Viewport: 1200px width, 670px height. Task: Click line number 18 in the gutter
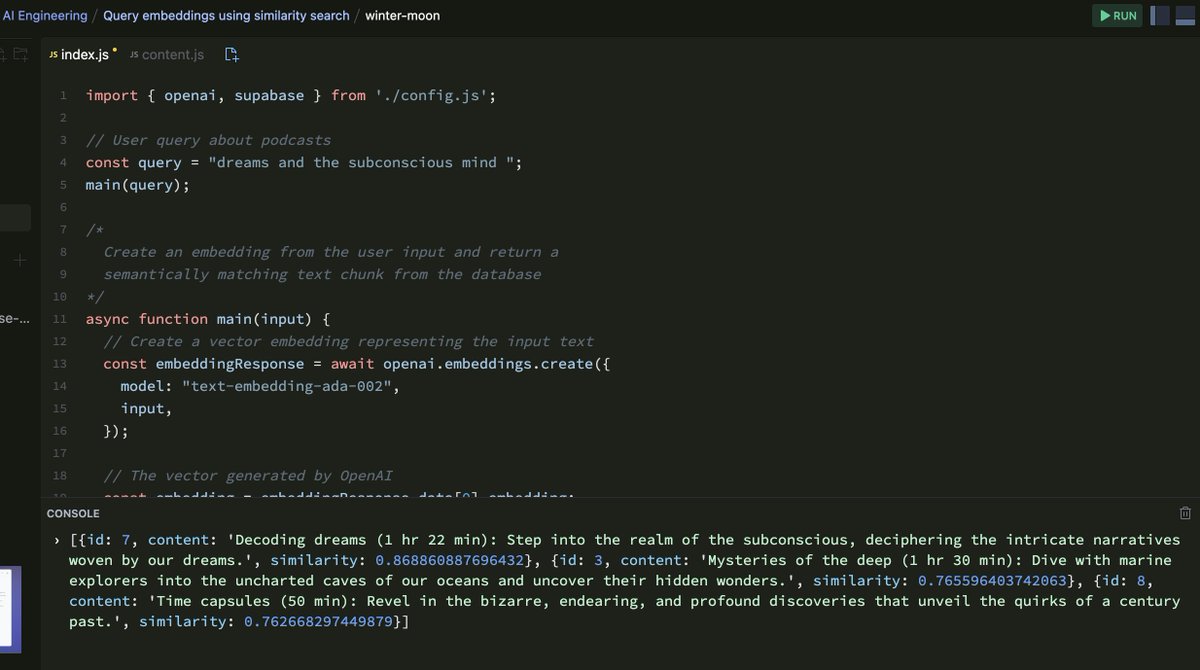pyautogui.click(x=59, y=475)
